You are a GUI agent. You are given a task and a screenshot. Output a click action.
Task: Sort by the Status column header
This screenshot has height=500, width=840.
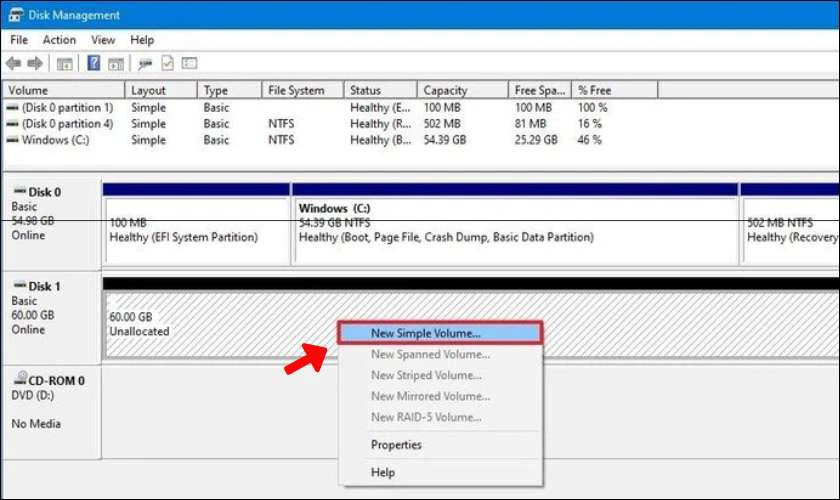[380, 90]
